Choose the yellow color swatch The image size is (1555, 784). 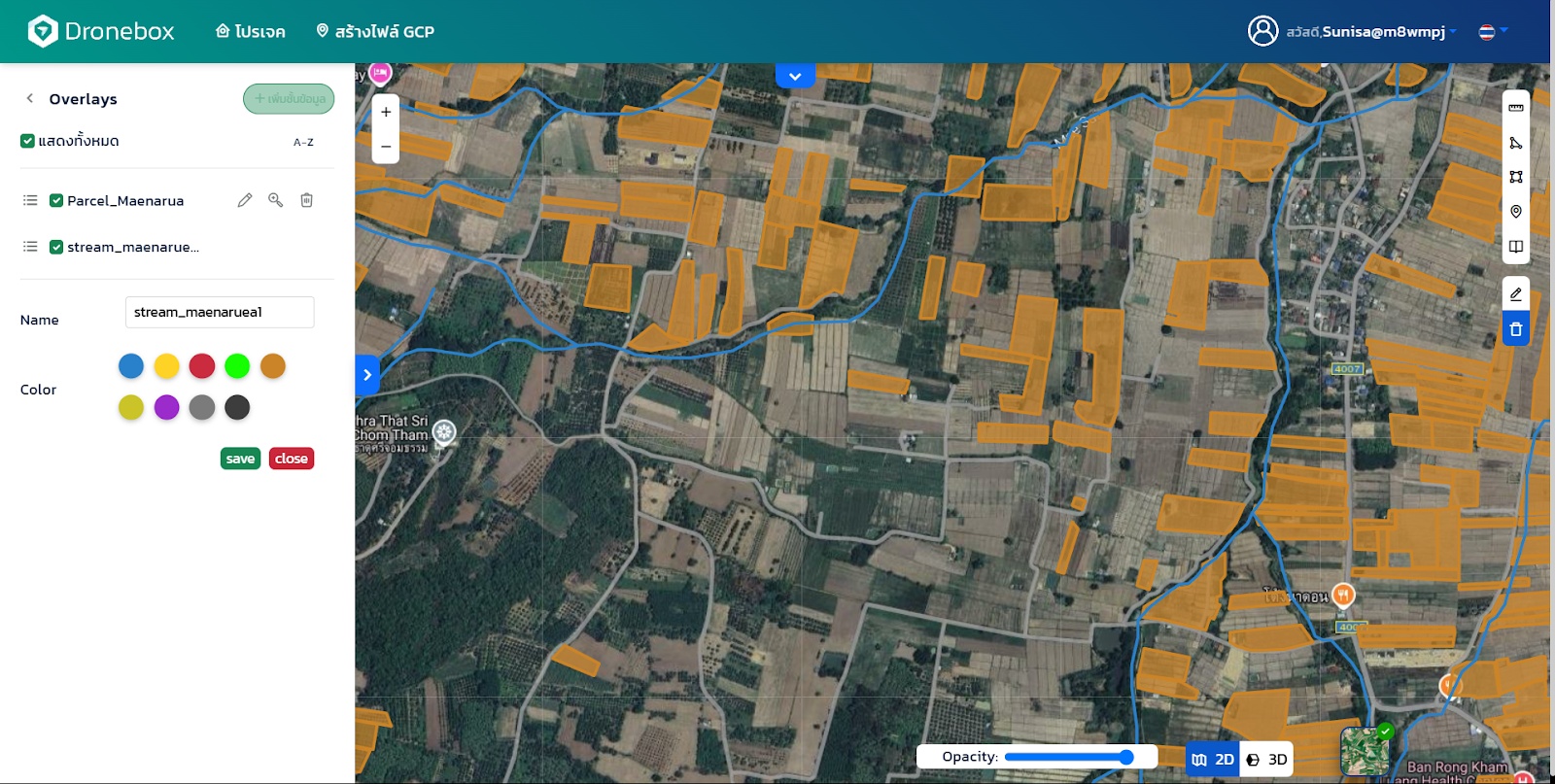click(166, 365)
